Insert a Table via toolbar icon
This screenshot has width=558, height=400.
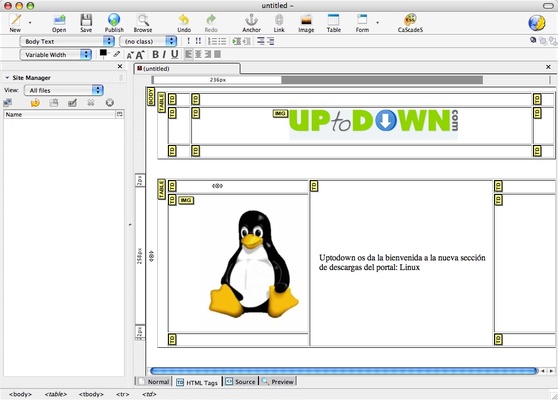333,20
